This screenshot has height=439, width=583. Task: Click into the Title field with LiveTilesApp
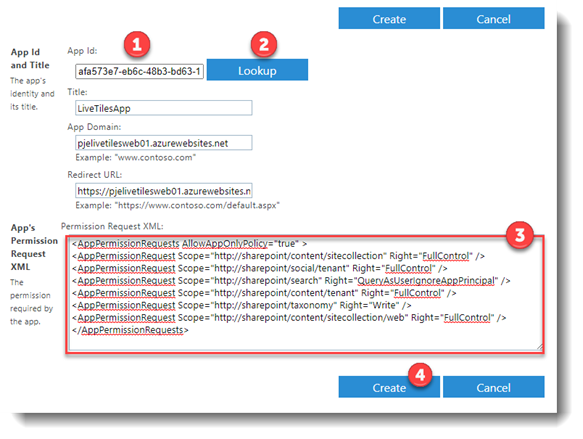[164, 108]
